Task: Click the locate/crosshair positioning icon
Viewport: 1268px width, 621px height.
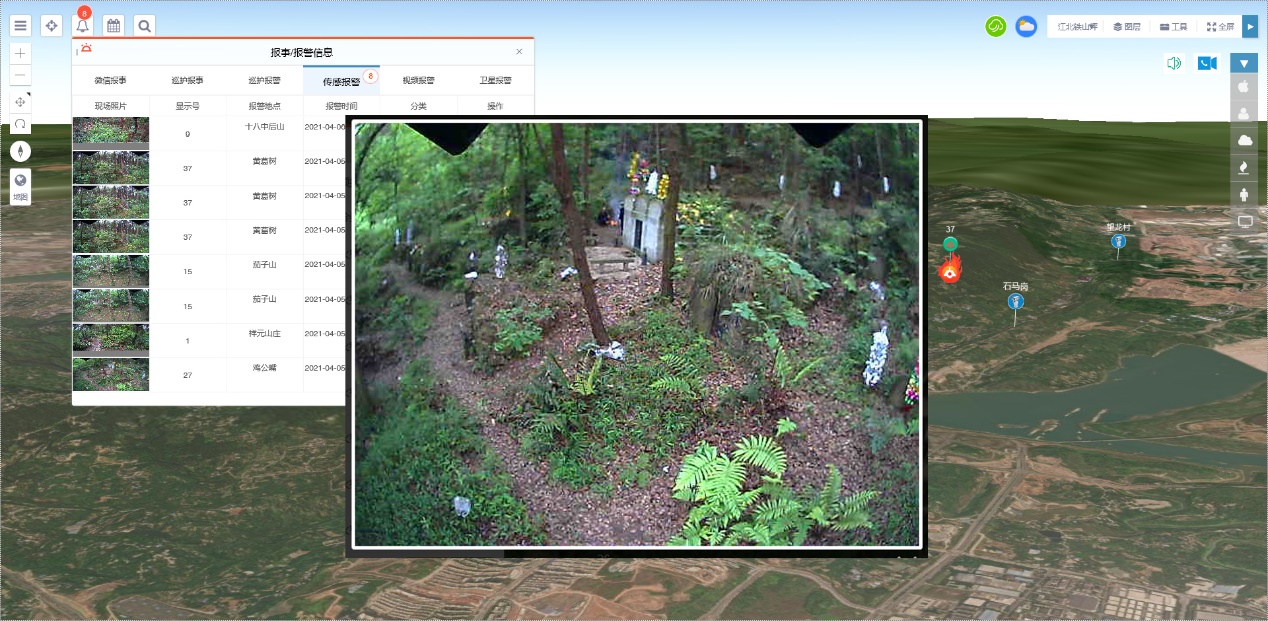Action: 52,25
